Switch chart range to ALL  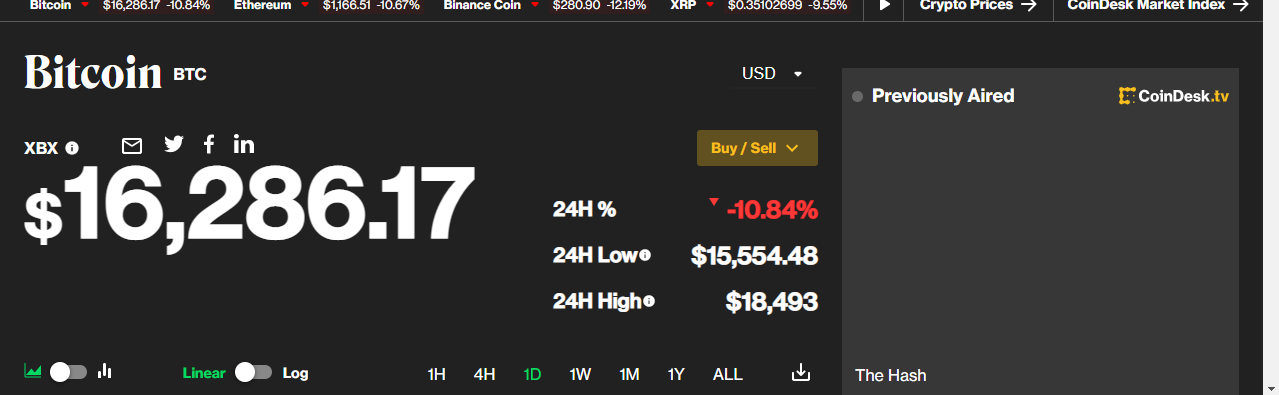[728, 374]
